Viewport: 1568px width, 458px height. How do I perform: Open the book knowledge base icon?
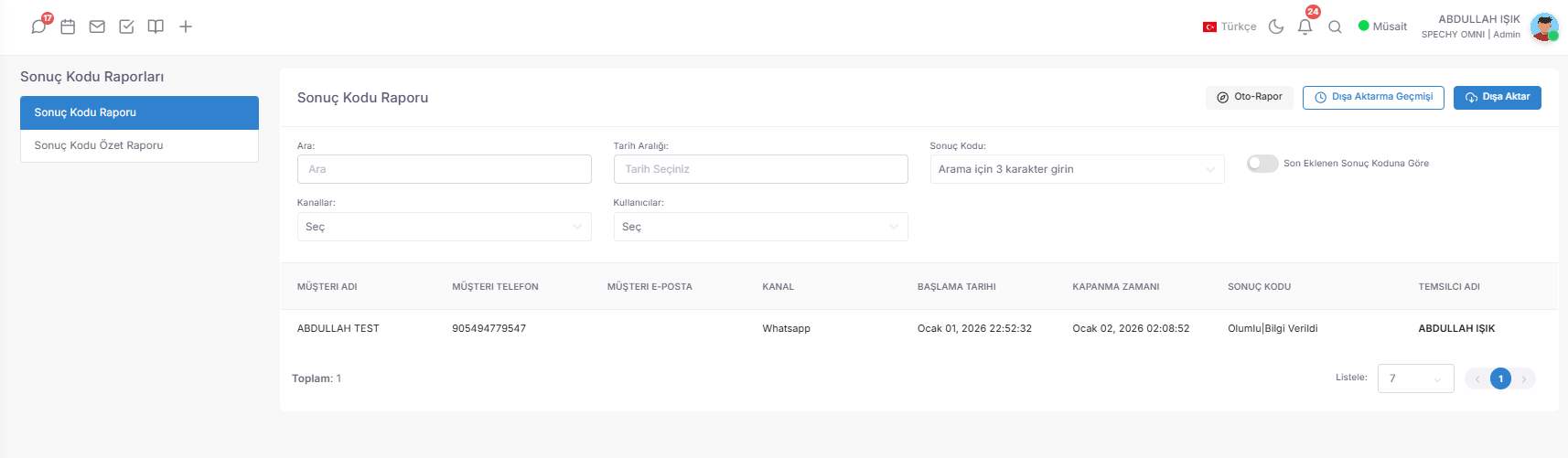tap(156, 27)
